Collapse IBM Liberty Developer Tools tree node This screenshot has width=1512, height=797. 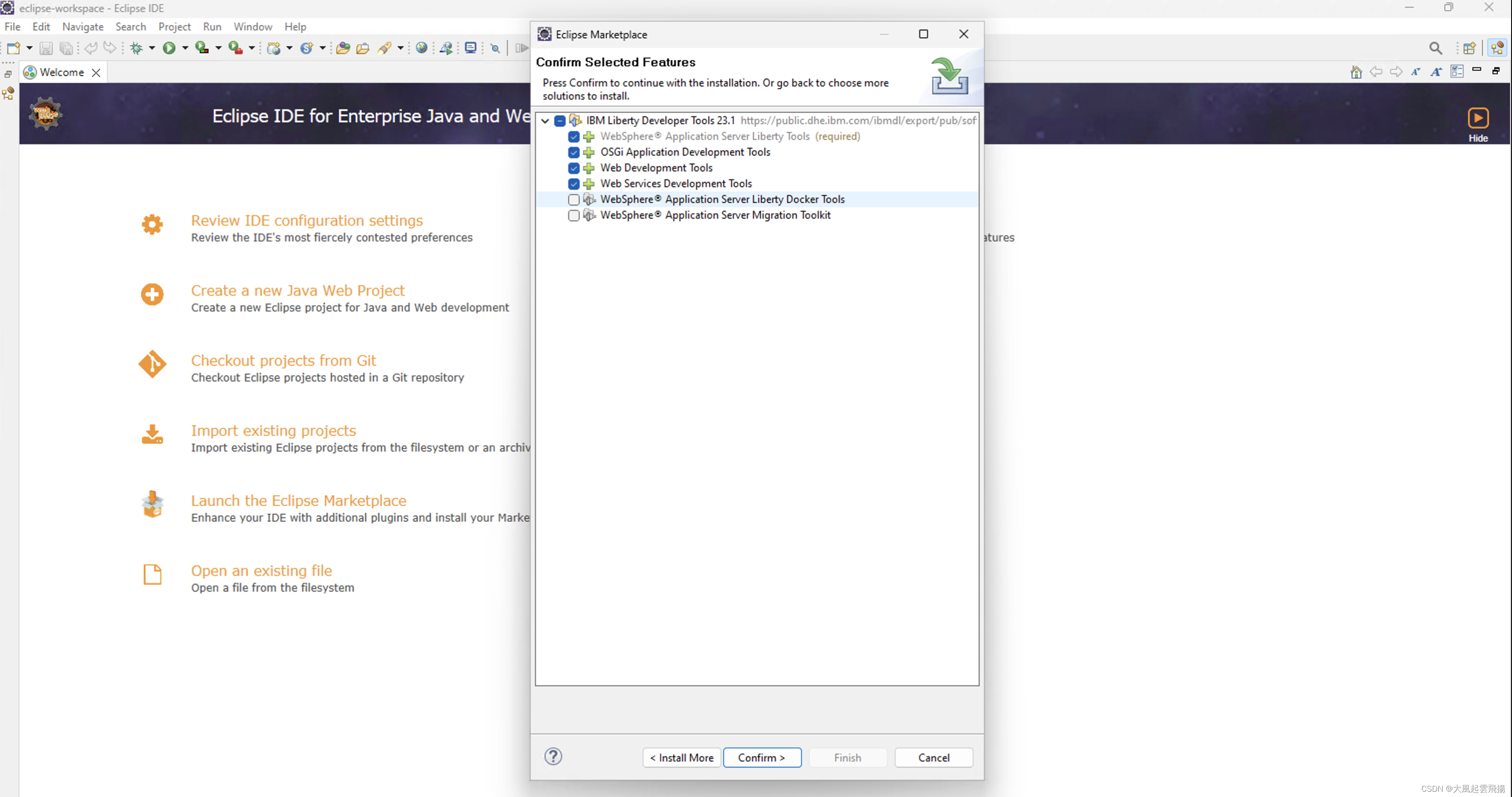tap(545, 121)
